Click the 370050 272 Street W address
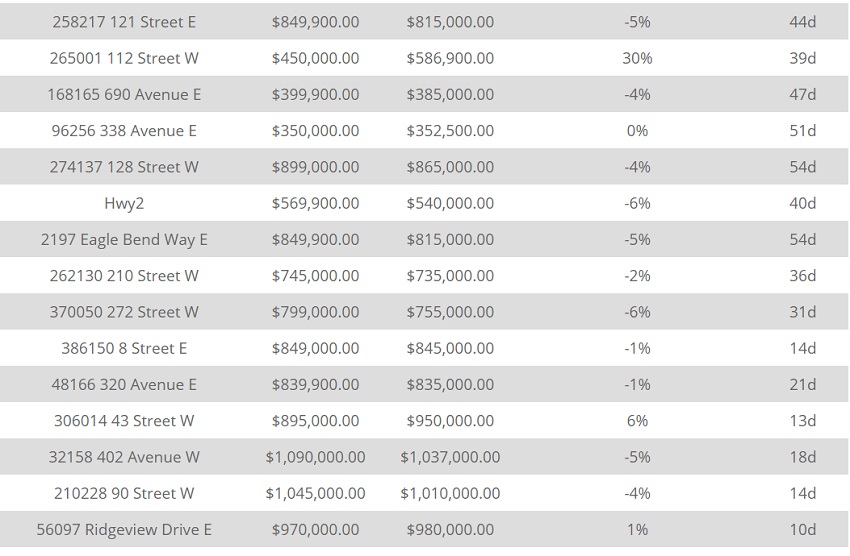This screenshot has width=850, height=556. click(124, 312)
